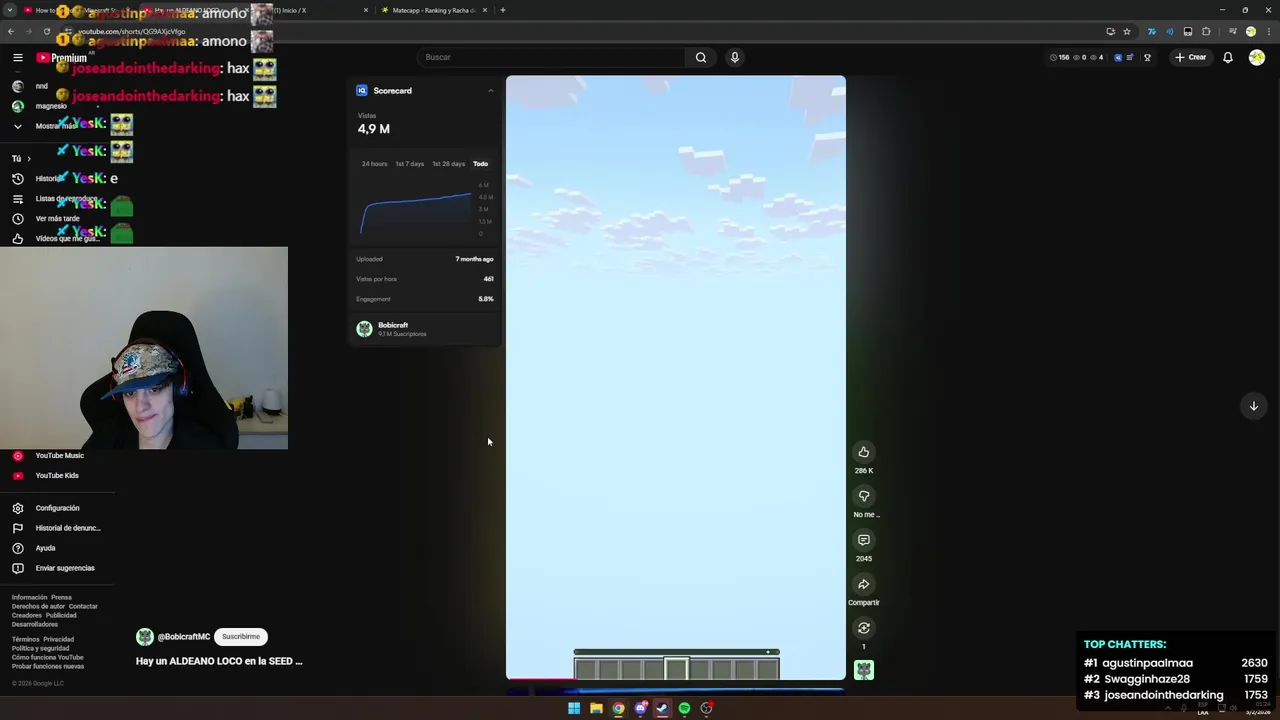Open the Chrome tab search dropdown

tap(11, 10)
